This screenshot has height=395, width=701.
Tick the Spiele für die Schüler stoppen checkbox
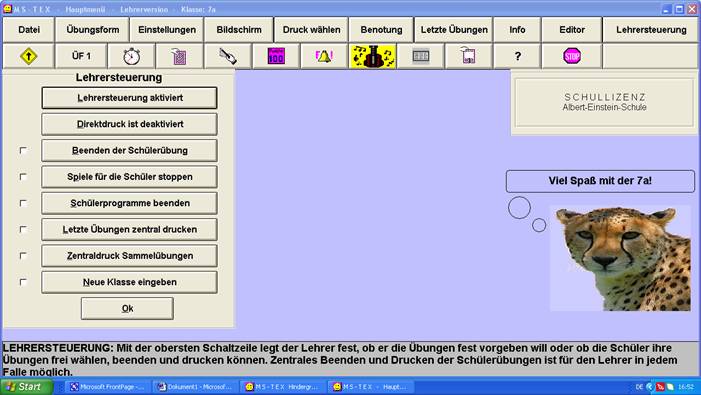(x=23, y=177)
